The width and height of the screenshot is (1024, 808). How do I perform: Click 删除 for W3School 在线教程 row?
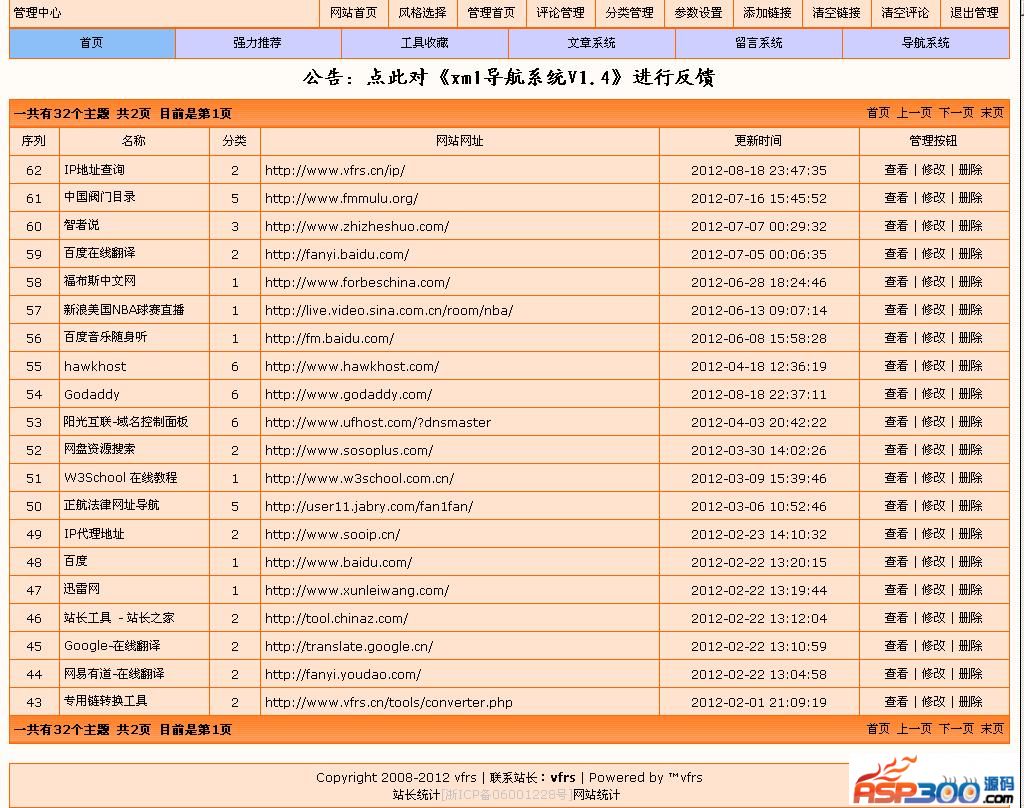point(970,478)
